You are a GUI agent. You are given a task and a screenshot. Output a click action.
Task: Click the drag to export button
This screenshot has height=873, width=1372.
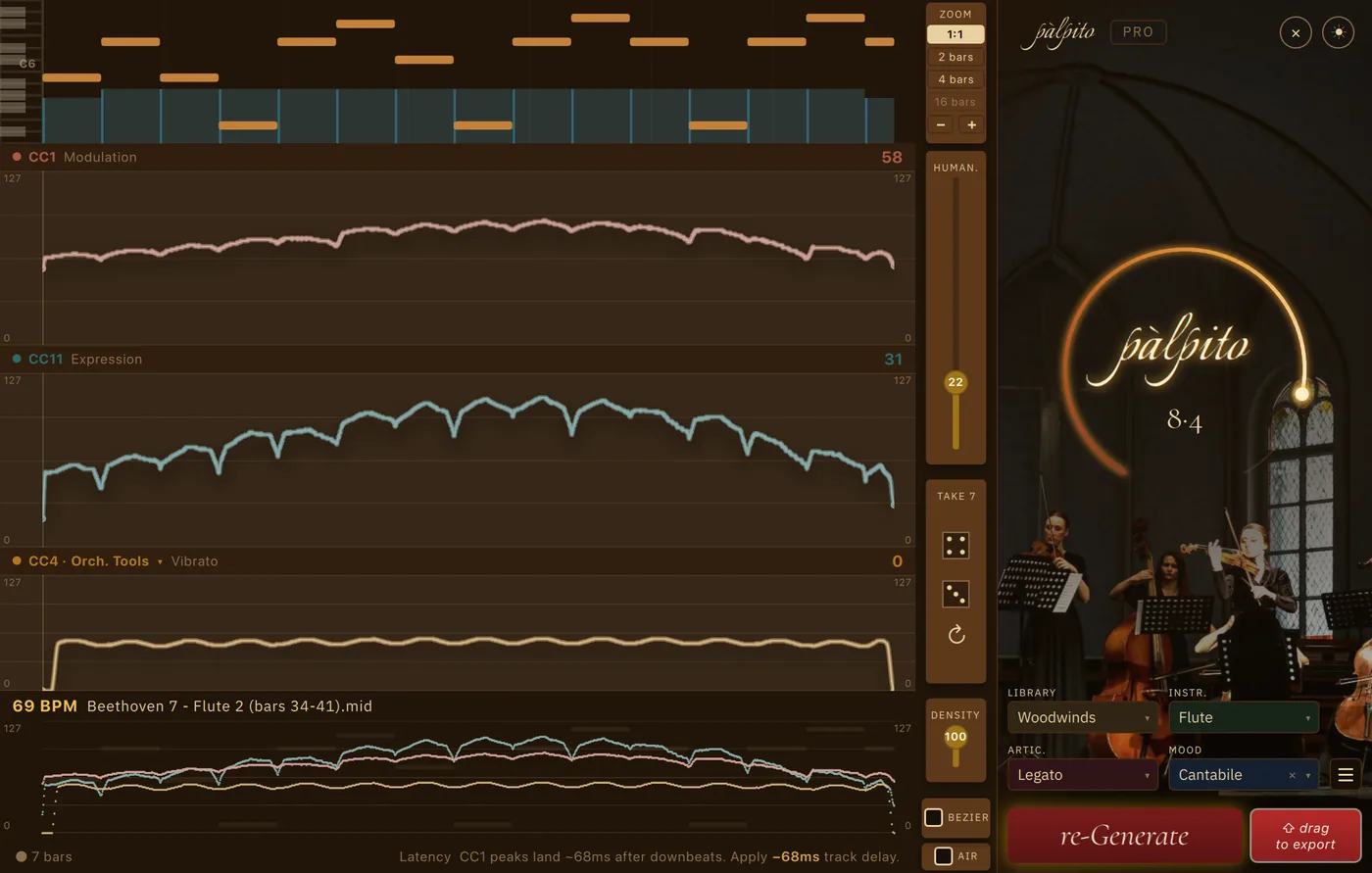(1305, 836)
